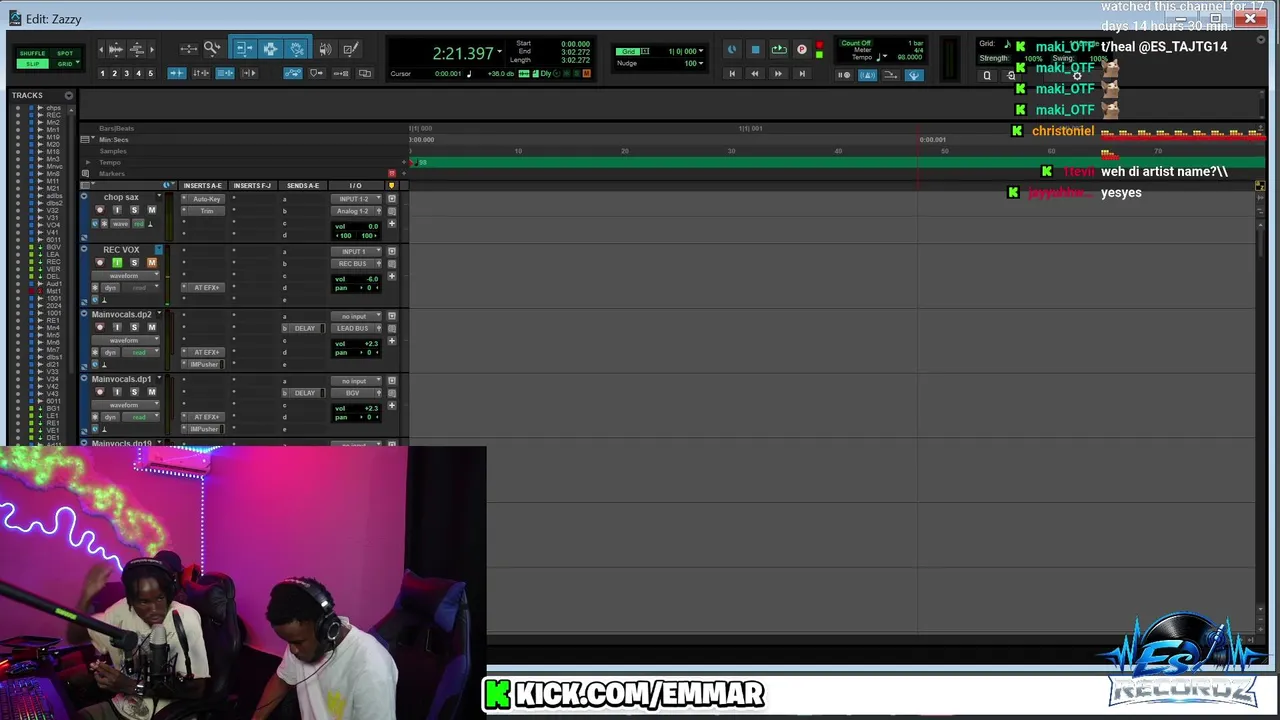Viewport: 1280px width, 720px height.
Task: Expand the Tempo ruler
Action: 88,162
